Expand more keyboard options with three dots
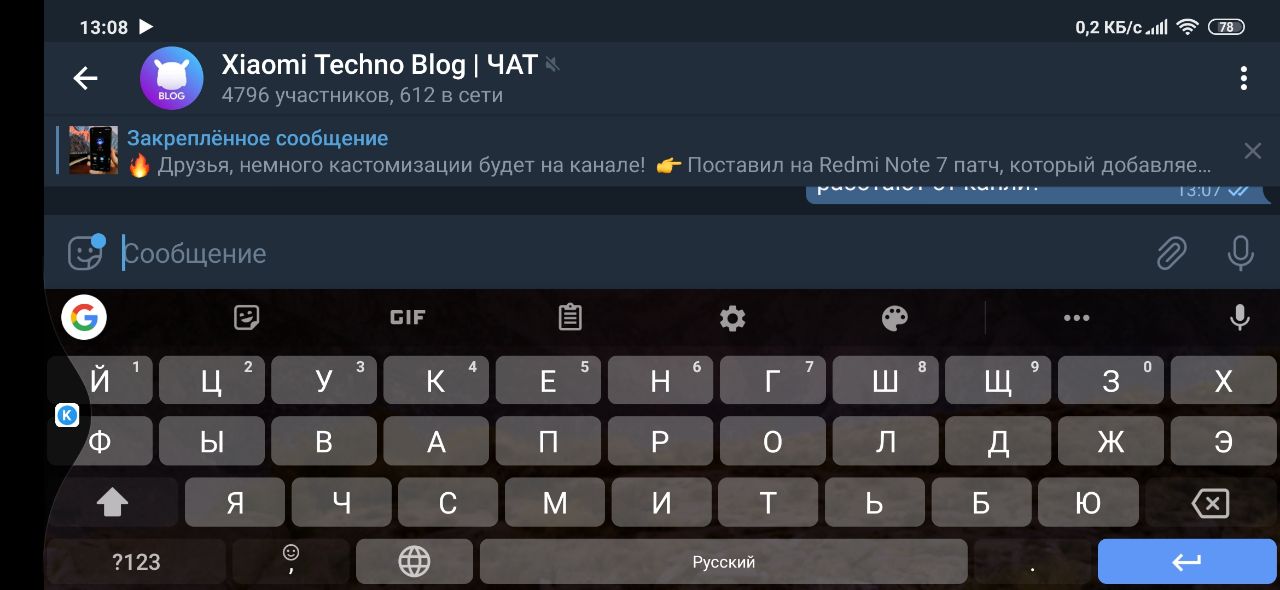1280x590 pixels. (x=1077, y=318)
